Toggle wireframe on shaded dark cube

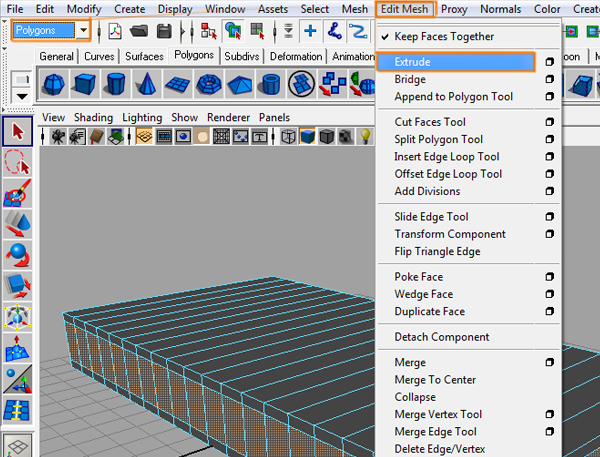click(x=326, y=137)
